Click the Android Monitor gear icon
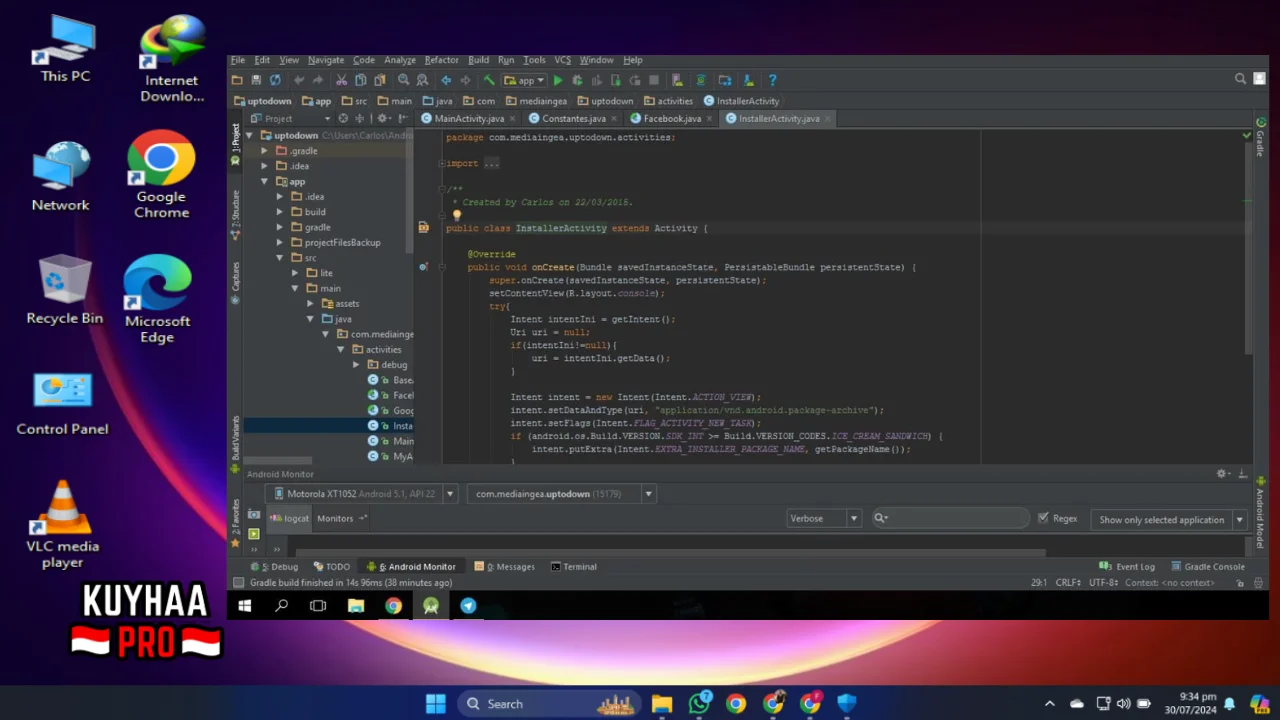1280x720 pixels. click(x=1221, y=474)
